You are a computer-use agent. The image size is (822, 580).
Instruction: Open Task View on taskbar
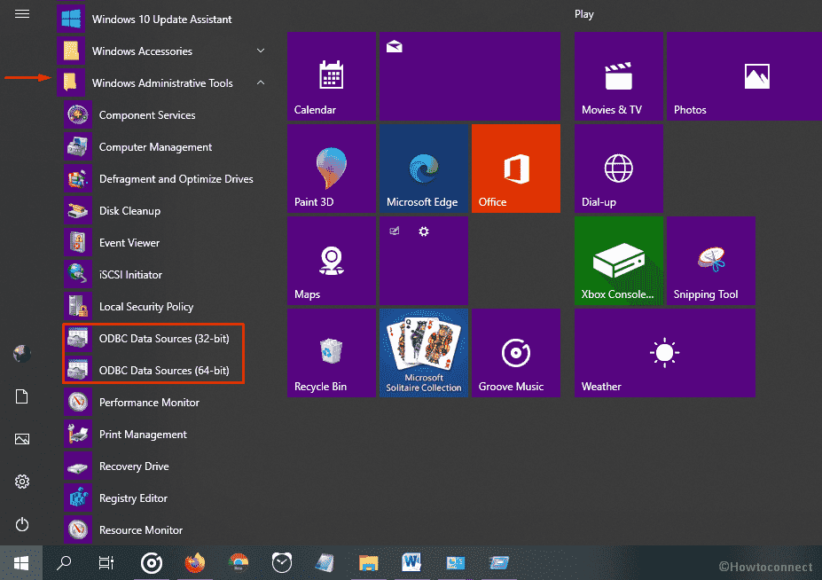[x=106, y=563]
